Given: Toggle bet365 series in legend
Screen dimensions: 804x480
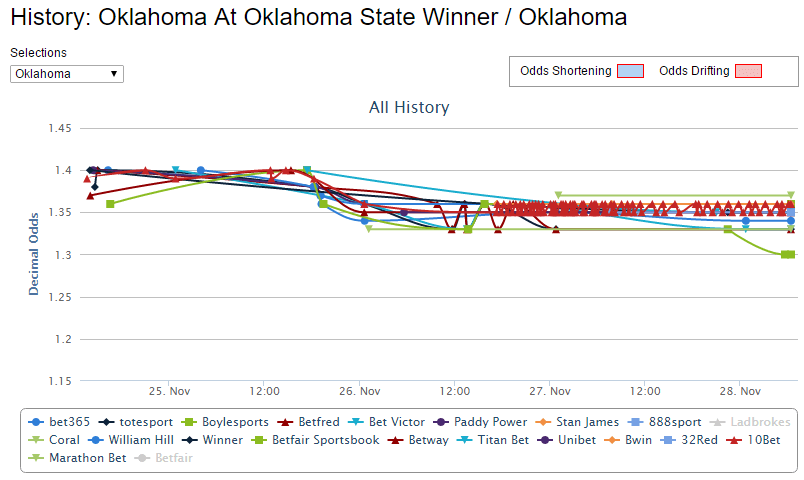Looking at the screenshot, I should click(58, 422).
